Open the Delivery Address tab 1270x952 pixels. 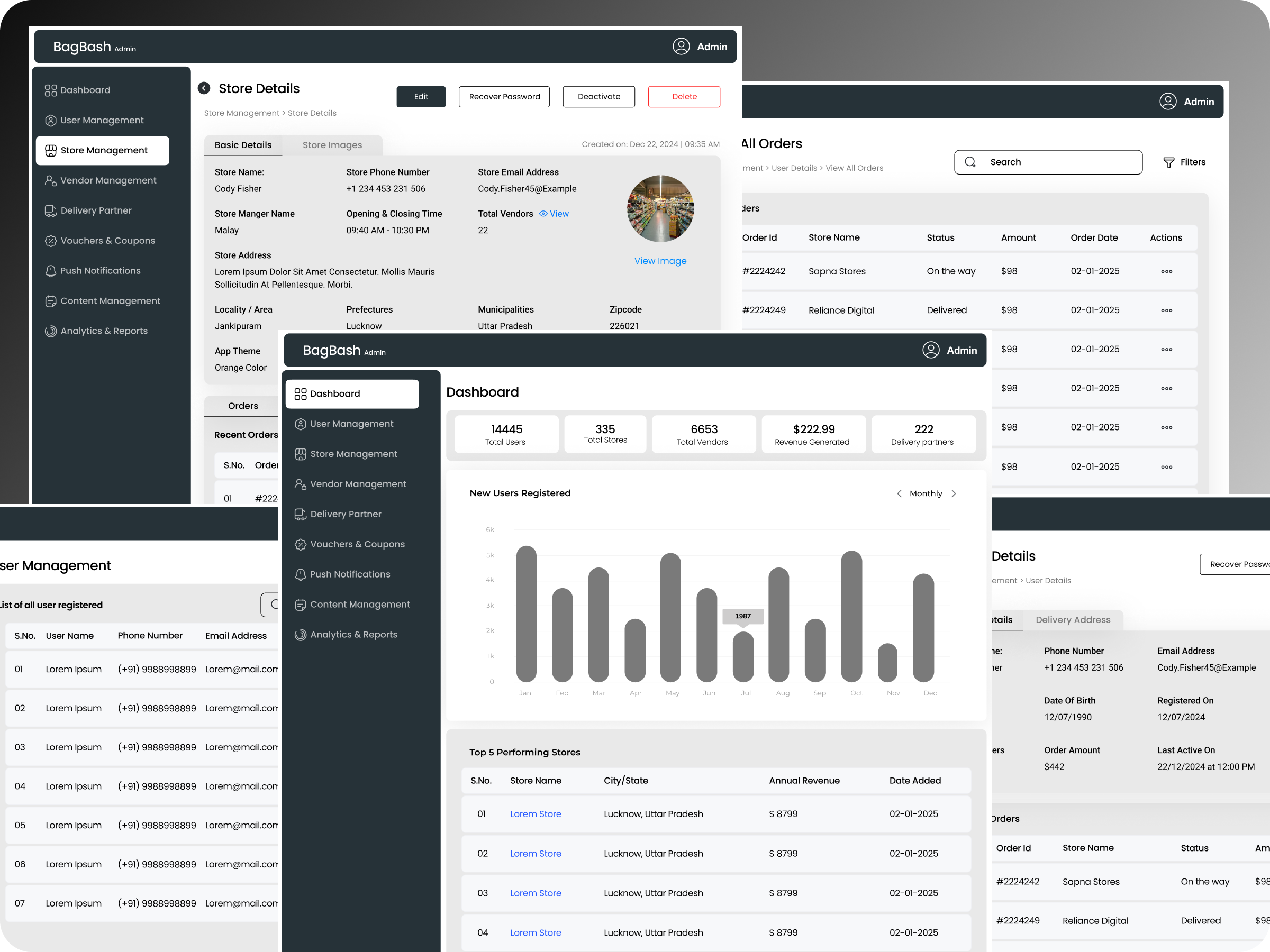pyautogui.click(x=1073, y=620)
